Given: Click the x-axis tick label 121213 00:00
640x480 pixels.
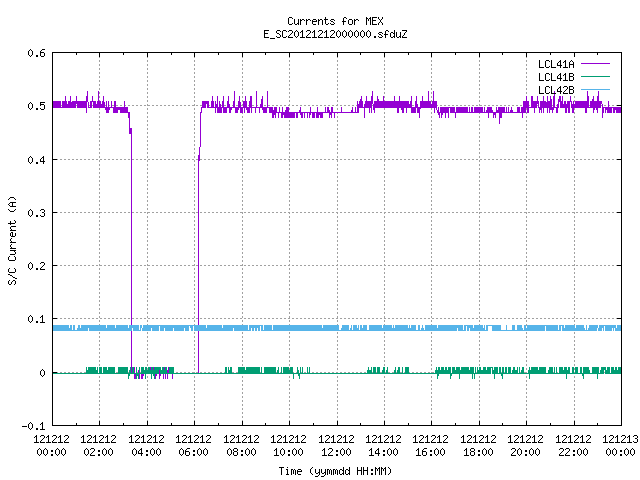Looking at the screenshot, I should [x=620, y=446].
